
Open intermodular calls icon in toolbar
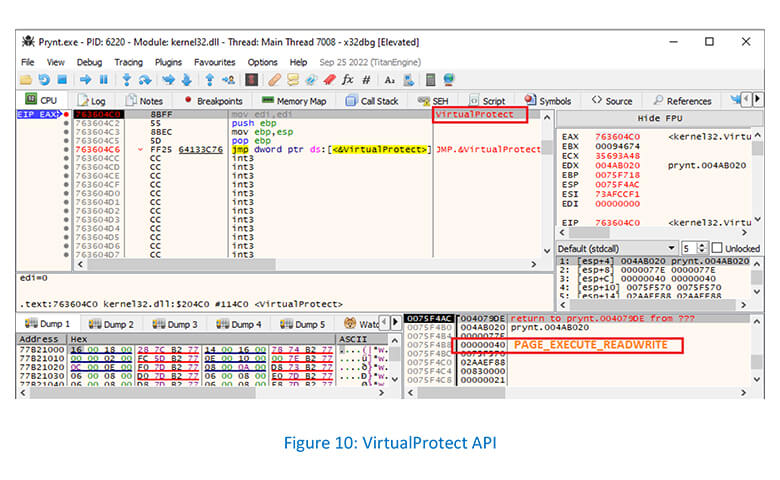(409, 80)
